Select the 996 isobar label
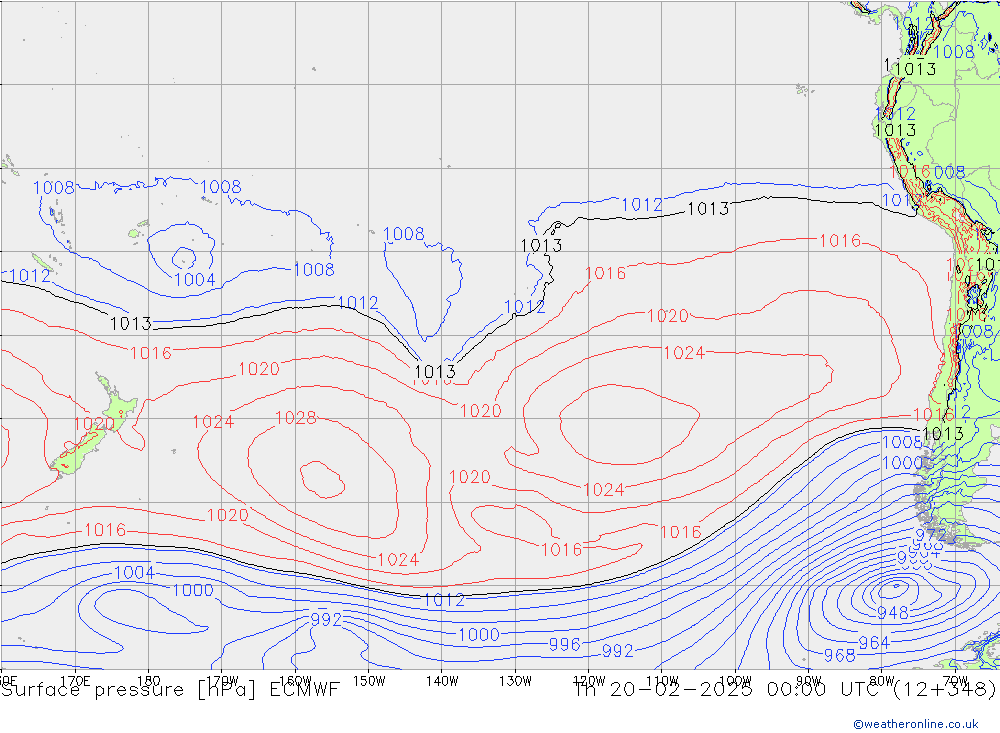The image size is (1000, 733). [x=565, y=645]
